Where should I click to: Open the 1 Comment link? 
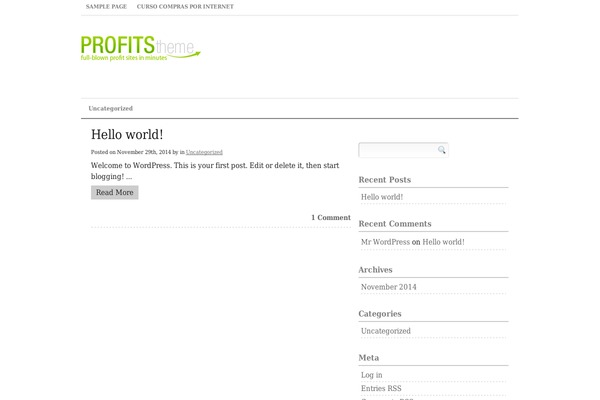click(x=331, y=217)
